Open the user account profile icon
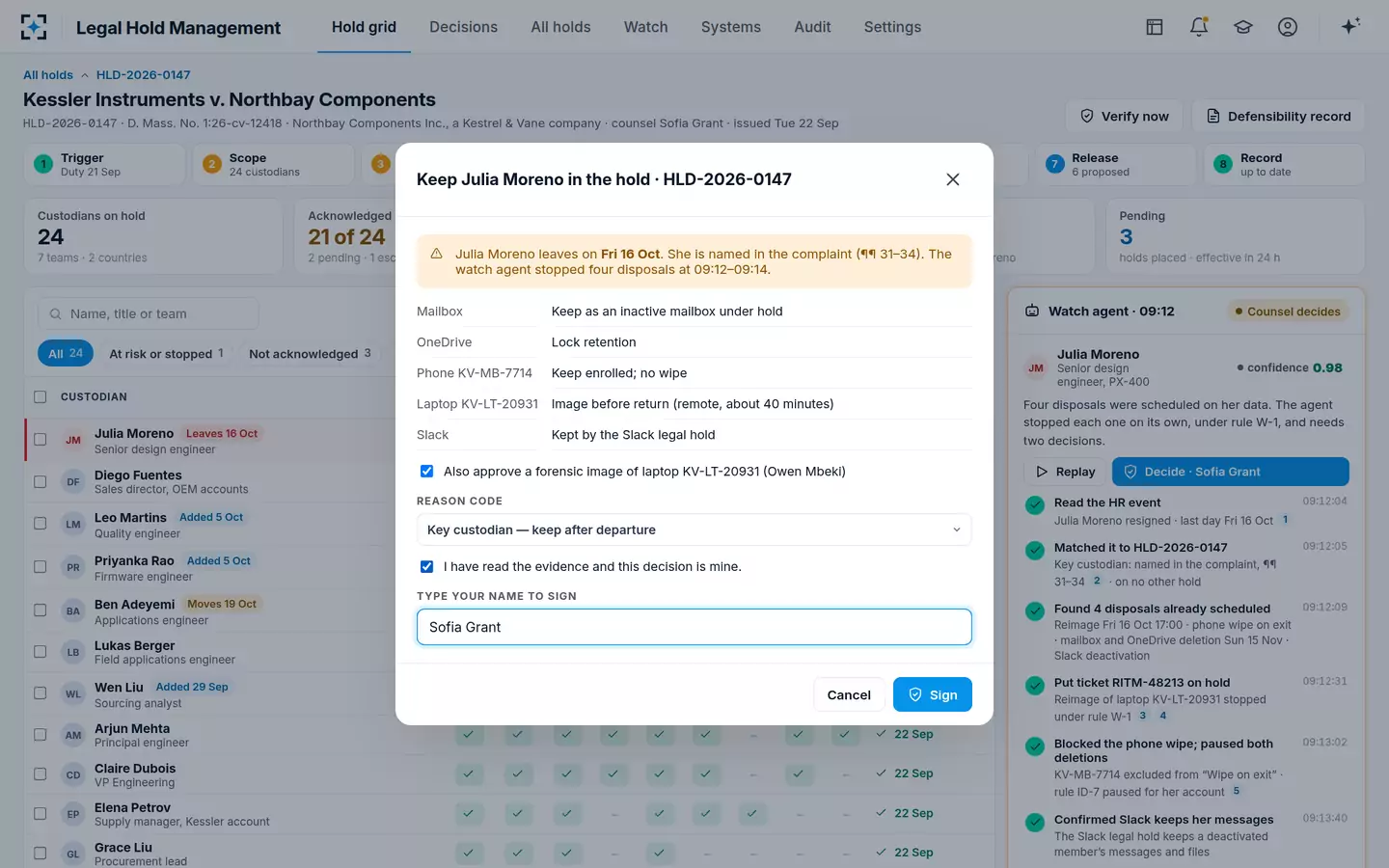The image size is (1389, 868). coord(1288,27)
